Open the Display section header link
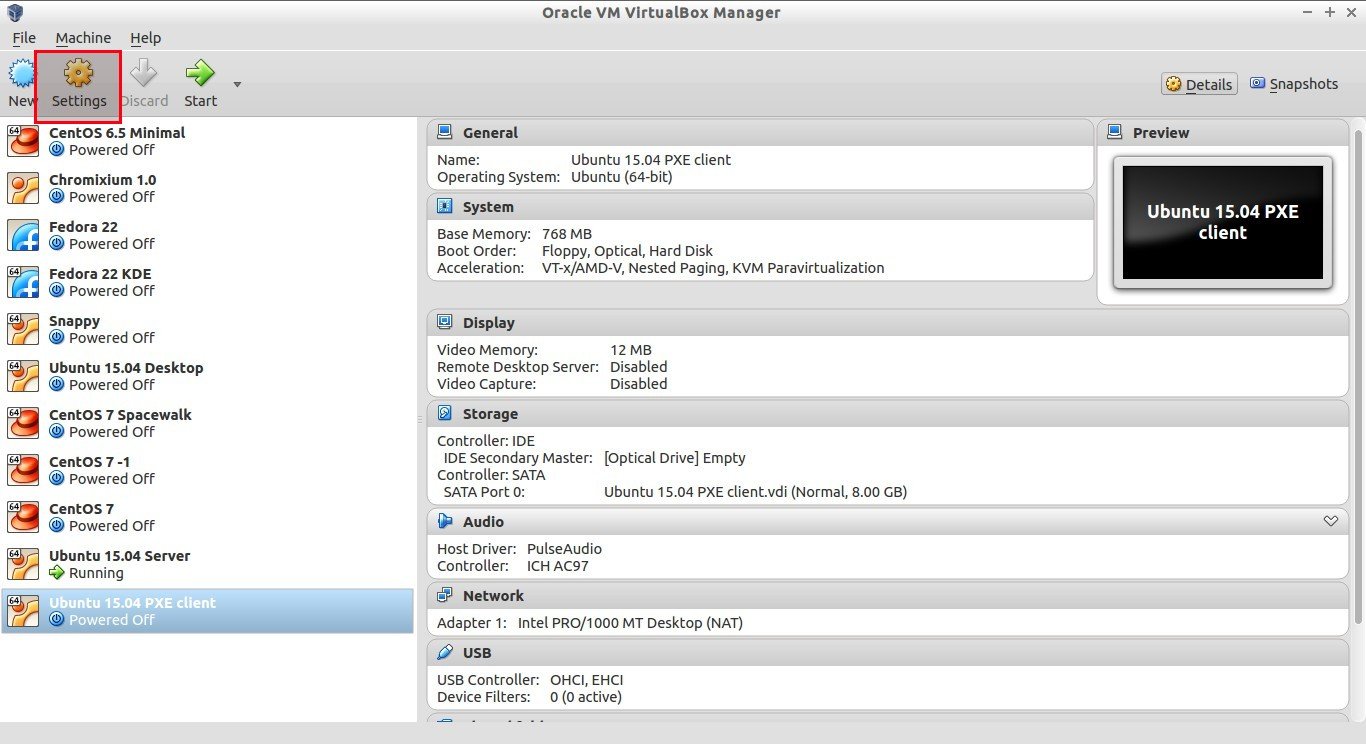This screenshot has height=744, width=1366. pyautogui.click(x=489, y=323)
